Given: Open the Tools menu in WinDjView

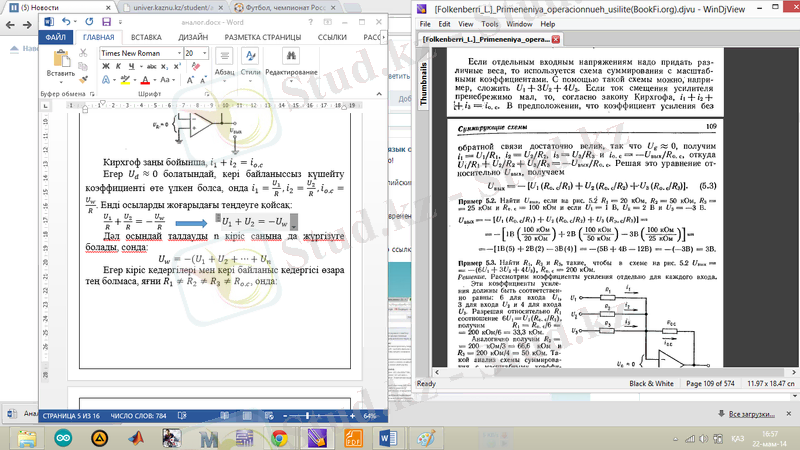Looking at the screenshot, I should [x=490, y=23].
